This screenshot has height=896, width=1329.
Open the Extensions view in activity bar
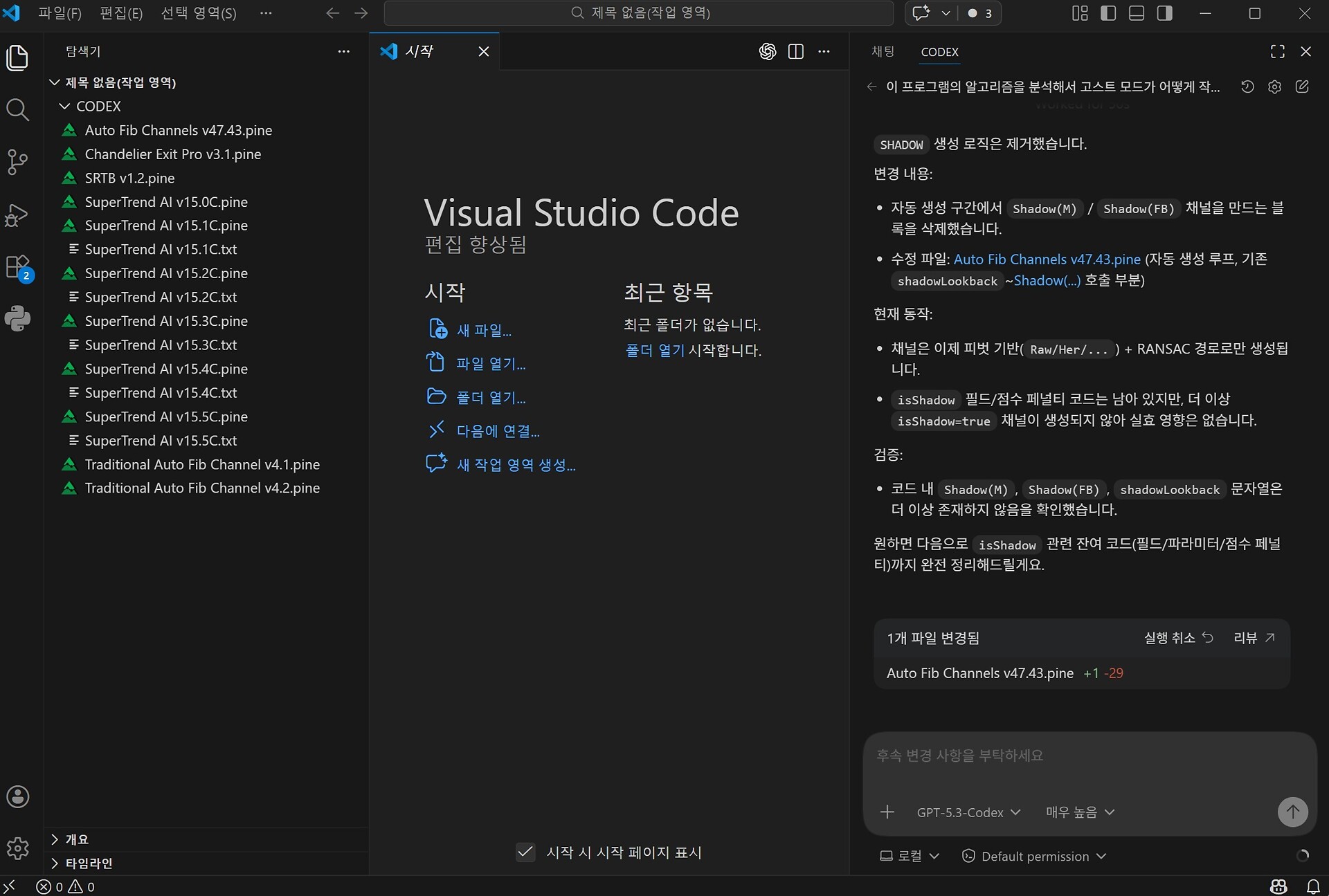[17, 267]
